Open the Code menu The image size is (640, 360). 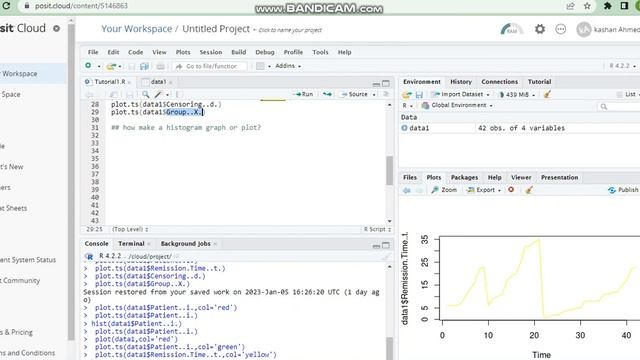pos(136,52)
